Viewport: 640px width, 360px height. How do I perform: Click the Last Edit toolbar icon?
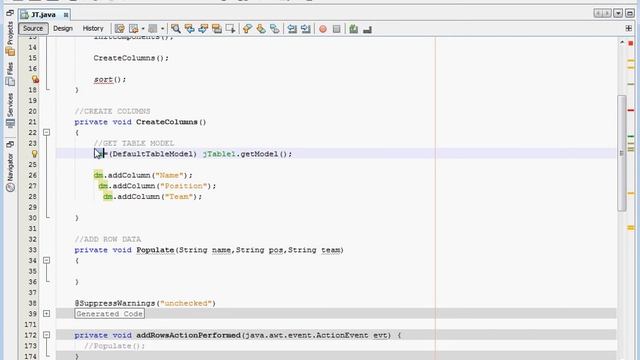pyautogui.click(x=119, y=29)
